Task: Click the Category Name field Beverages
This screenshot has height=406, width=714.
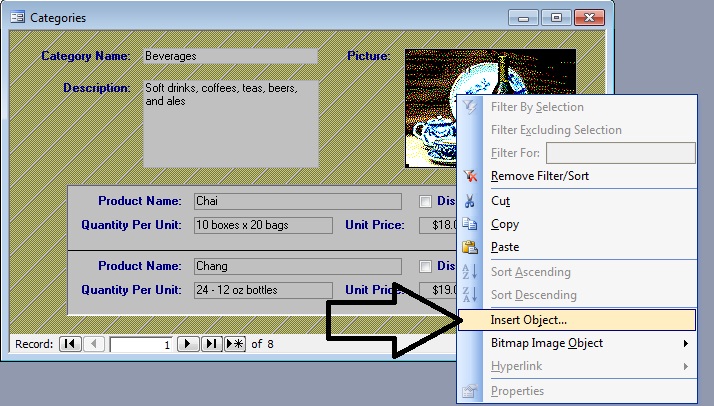Action: click(230, 56)
